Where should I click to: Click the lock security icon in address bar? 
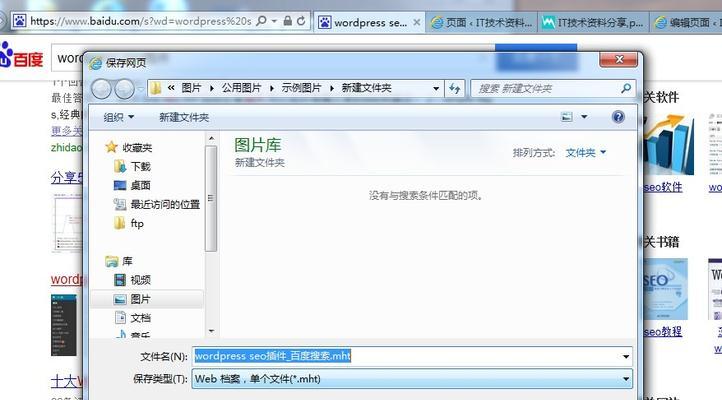(x=288, y=21)
